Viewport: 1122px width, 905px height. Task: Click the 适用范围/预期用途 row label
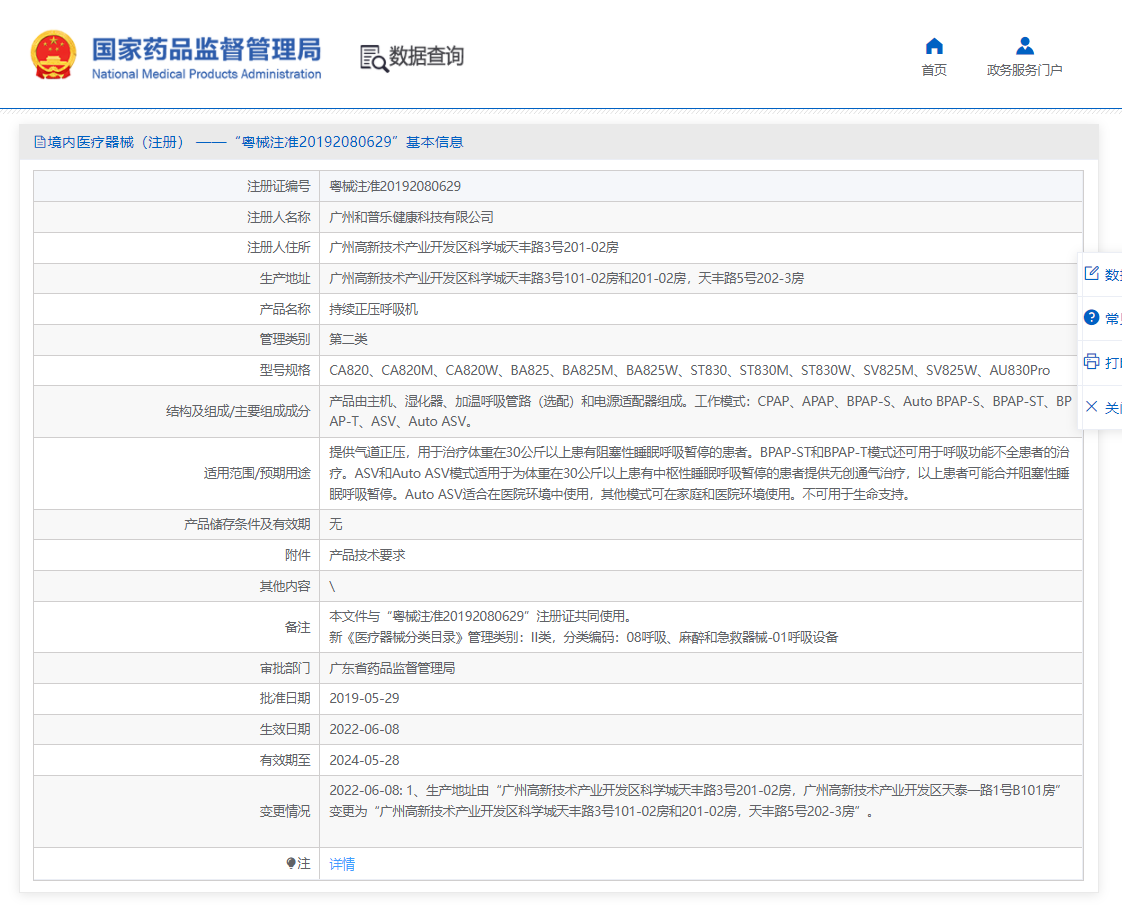click(257, 474)
